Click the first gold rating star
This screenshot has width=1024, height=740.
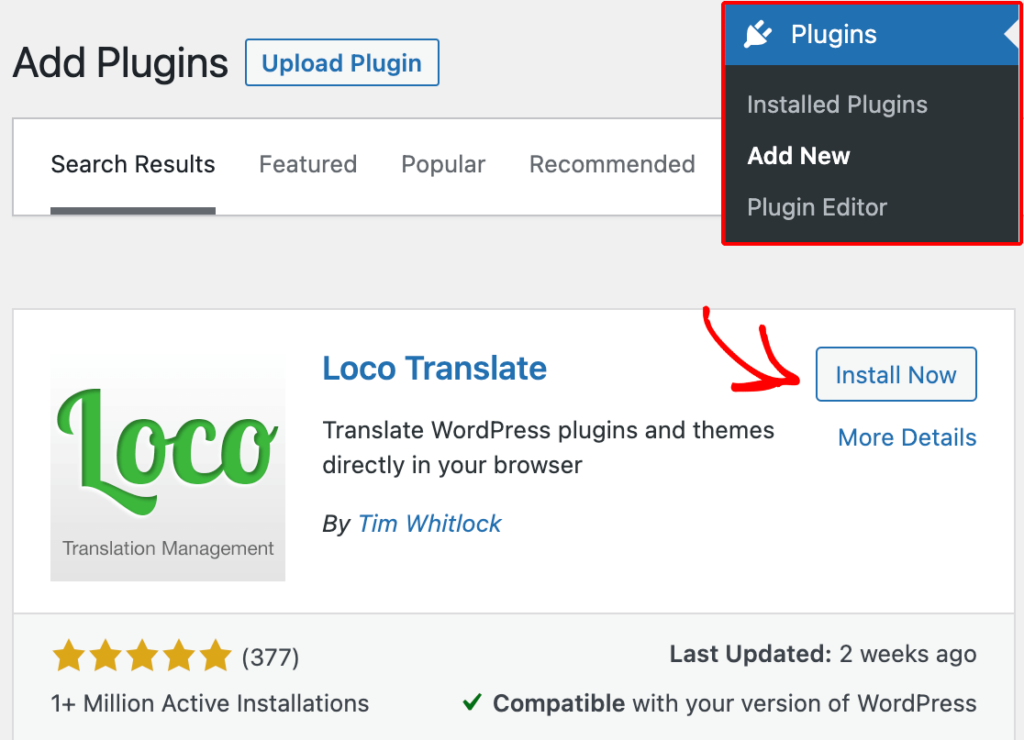pyautogui.click(x=68, y=657)
